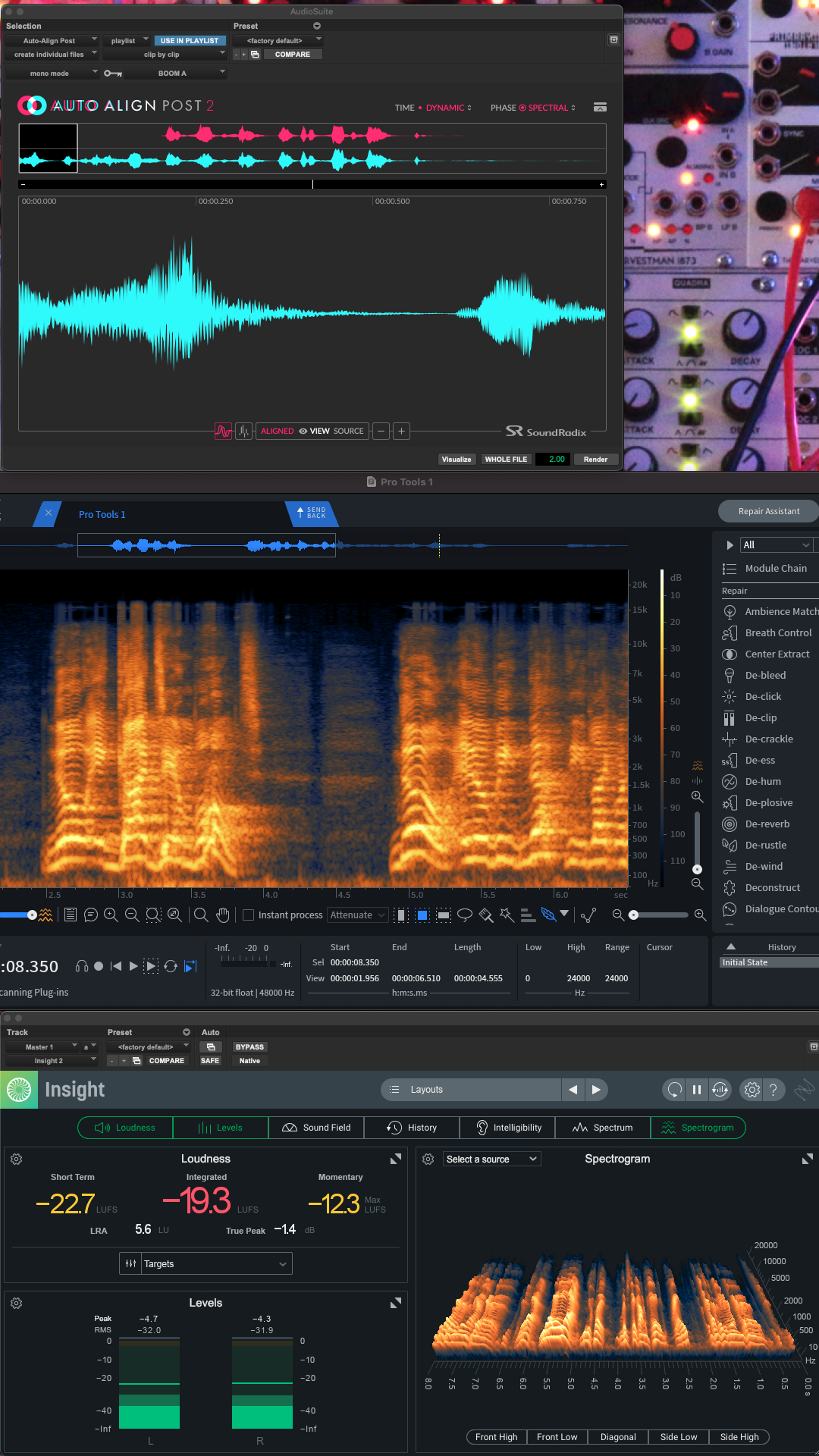Open clip by clip dropdown
Screen dimensions: 819x1456
pos(165,55)
